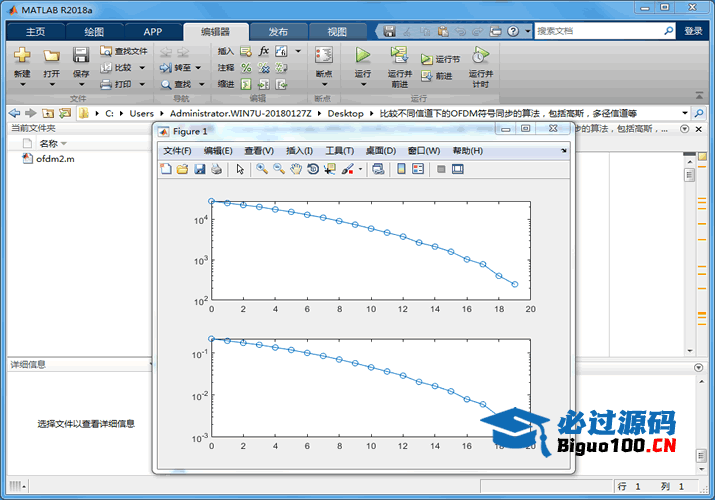This screenshot has height=500, width=715.
Task: Toggle Insert Colorbar in Figure toolbar
Action: click(x=401, y=169)
